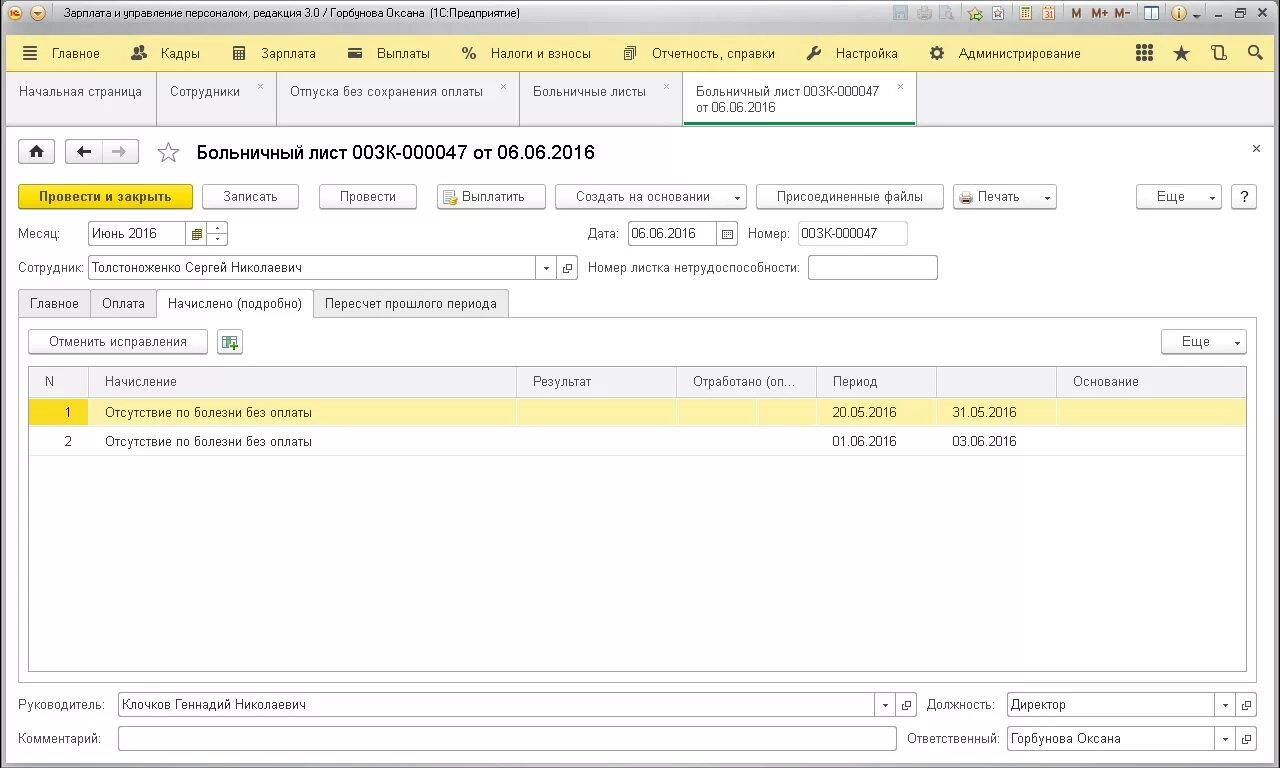The width and height of the screenshot is (1280, 768).
Task: Click the Провести button
Action: [368, 197]
